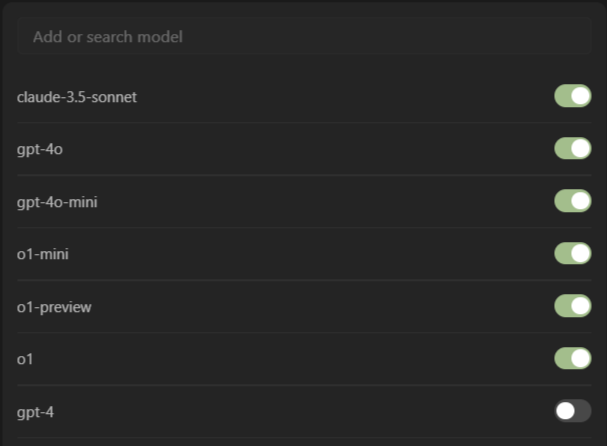Image resolution: width=607 pixels, height=446 pixels.
Task: Turn off the gpt-4o toggle switch
Action: click(x=573, y=149)
